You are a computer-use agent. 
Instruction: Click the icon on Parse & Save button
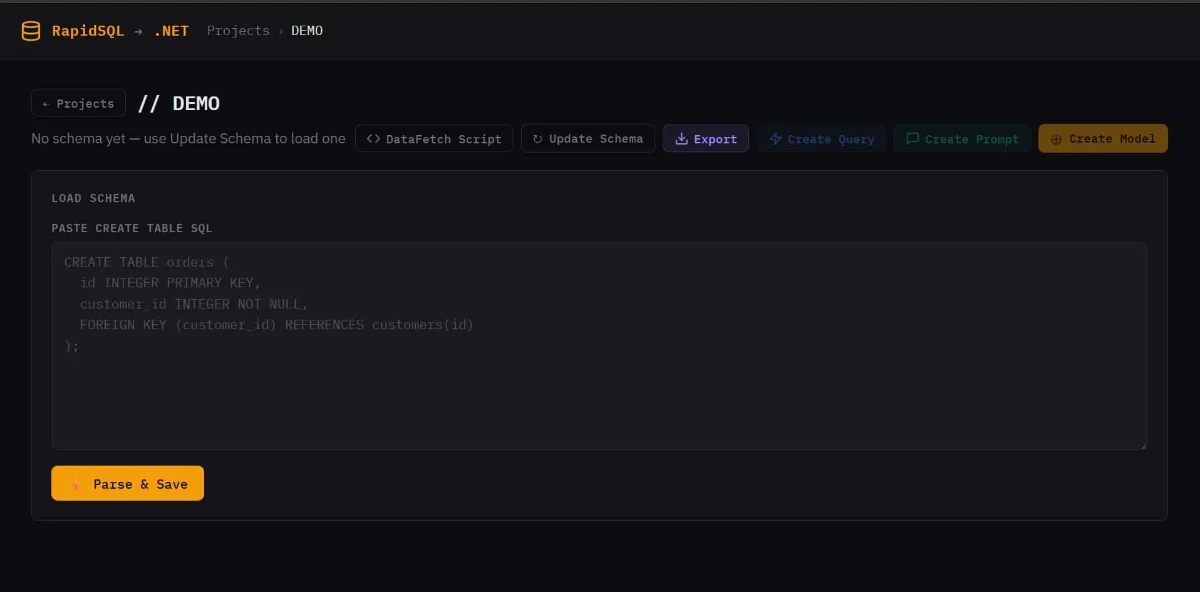pos(76,484)
